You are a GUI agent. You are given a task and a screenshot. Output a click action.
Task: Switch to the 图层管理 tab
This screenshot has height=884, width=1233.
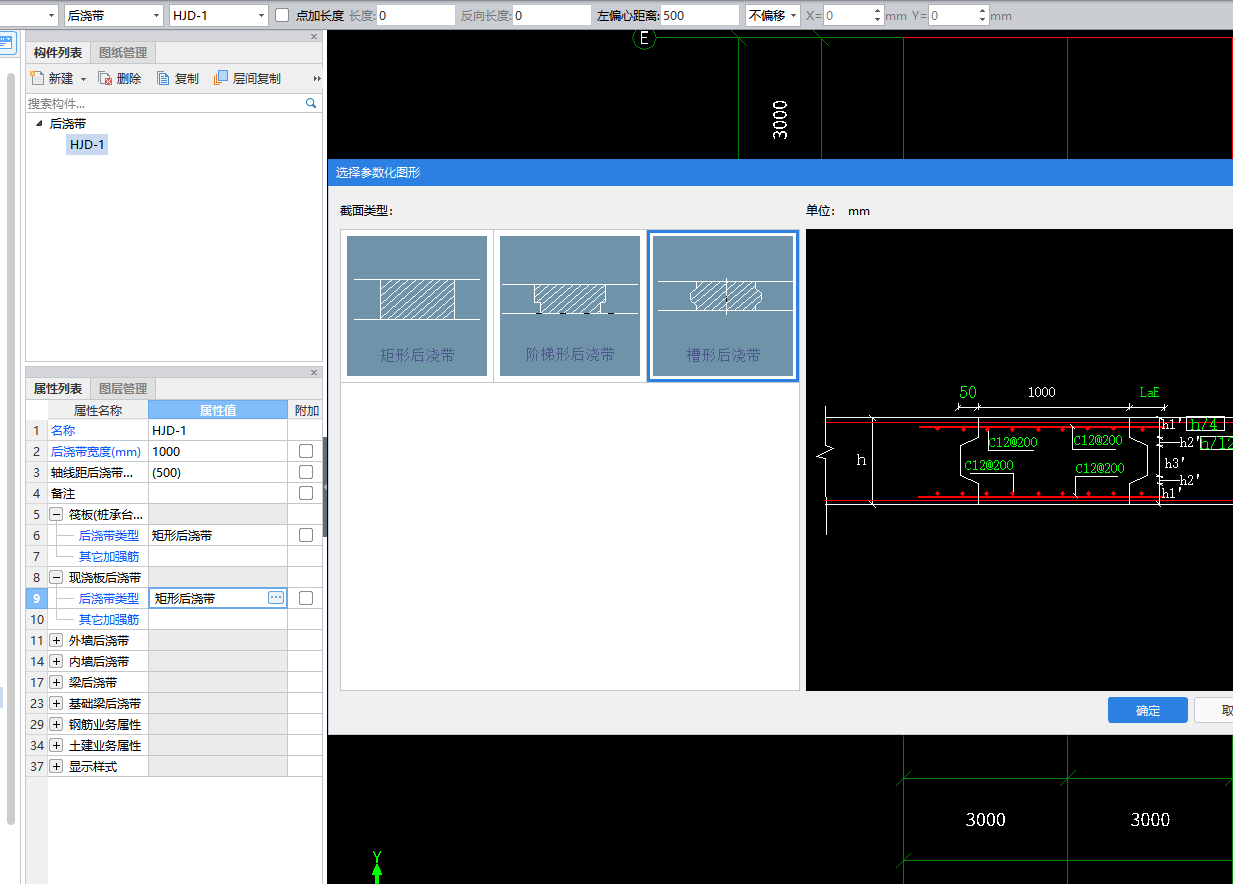(122, 389)
